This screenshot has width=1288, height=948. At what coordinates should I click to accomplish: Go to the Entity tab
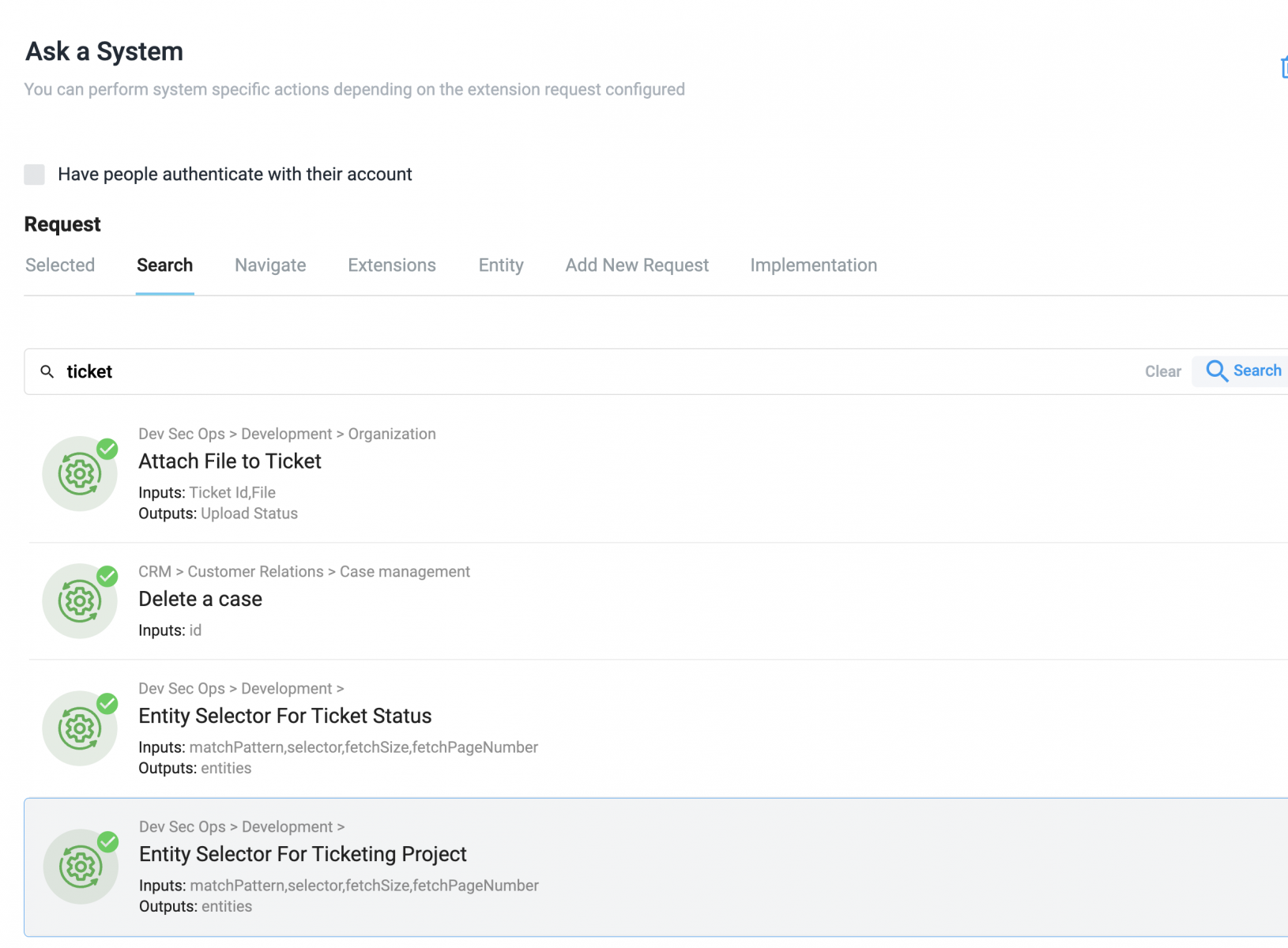click(x=501, y=265)
